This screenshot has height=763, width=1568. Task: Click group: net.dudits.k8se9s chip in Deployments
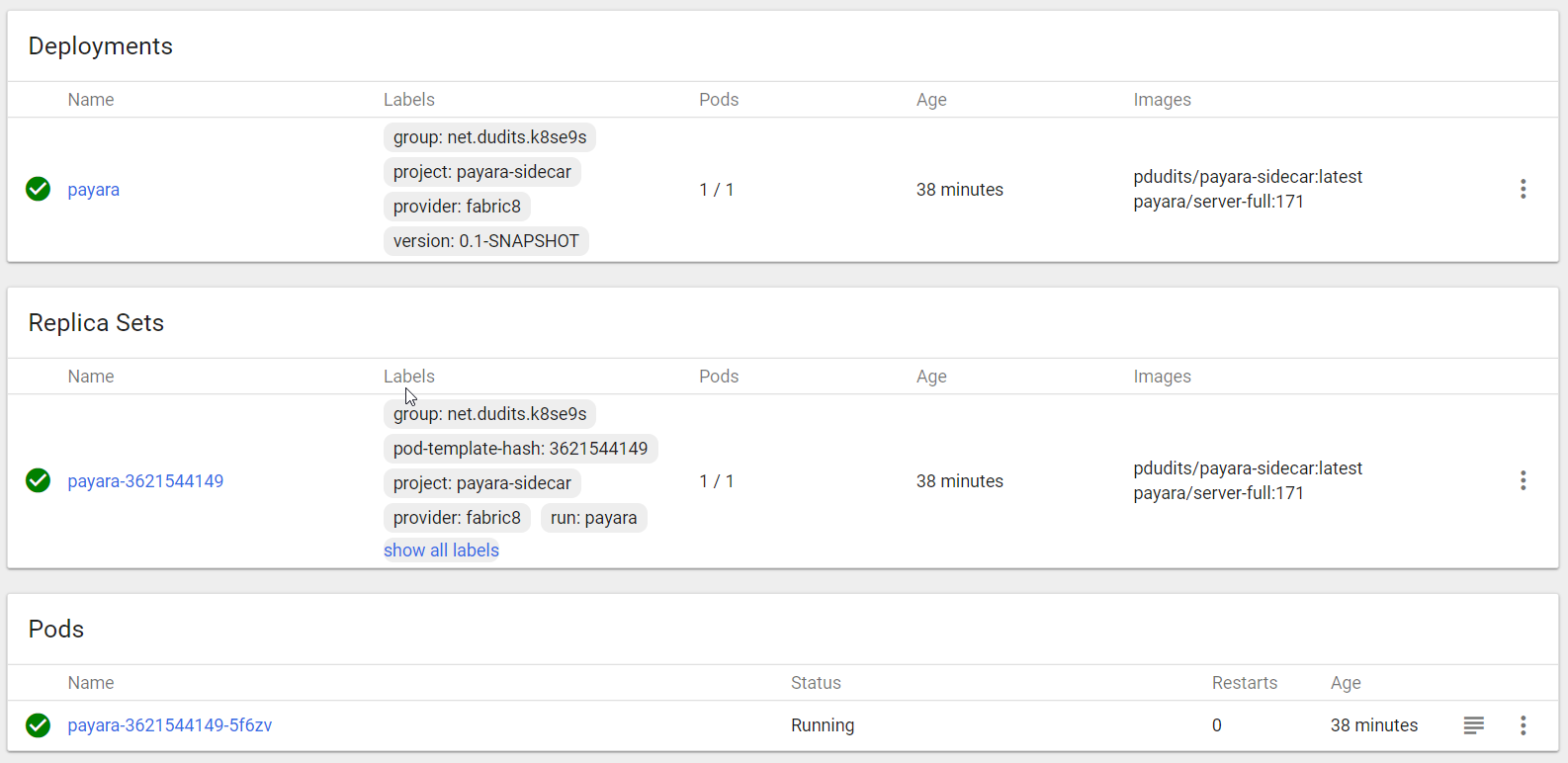[x=490, y=137]
